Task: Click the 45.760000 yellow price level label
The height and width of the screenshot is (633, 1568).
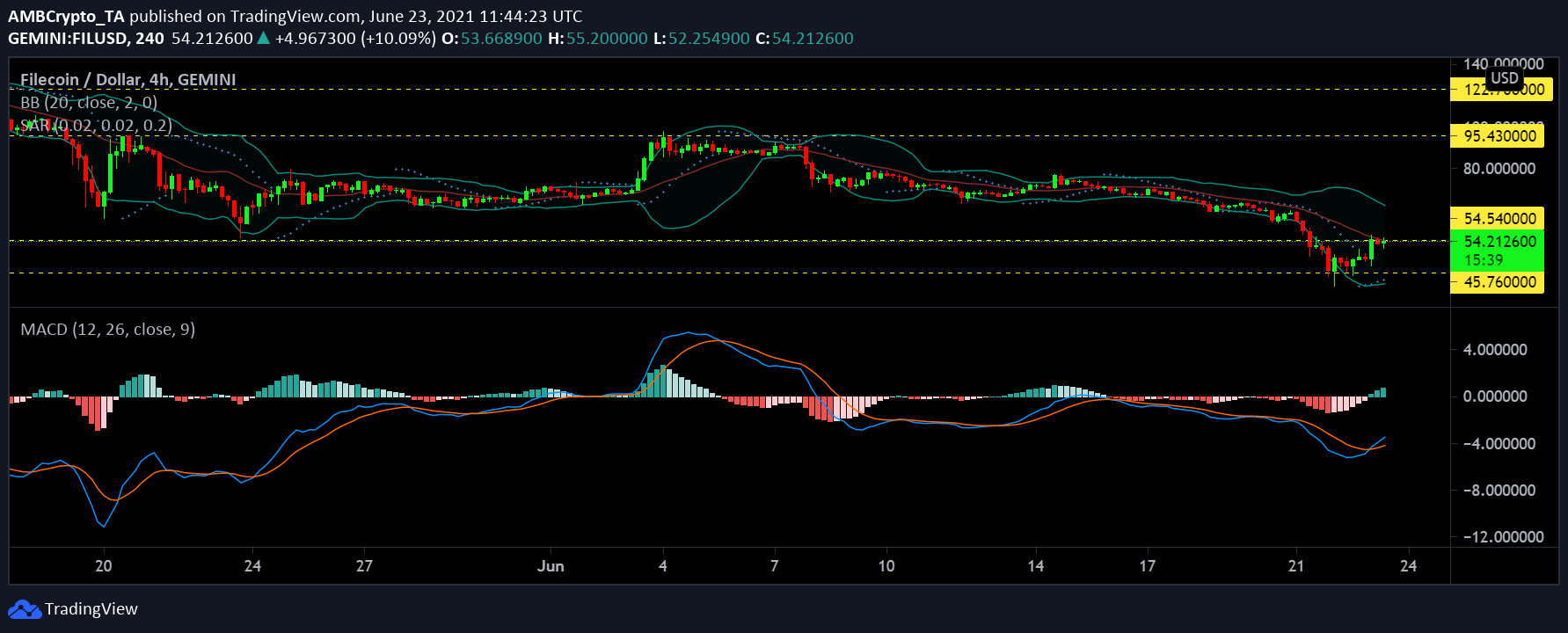Action: click(x=1497, y=282)
